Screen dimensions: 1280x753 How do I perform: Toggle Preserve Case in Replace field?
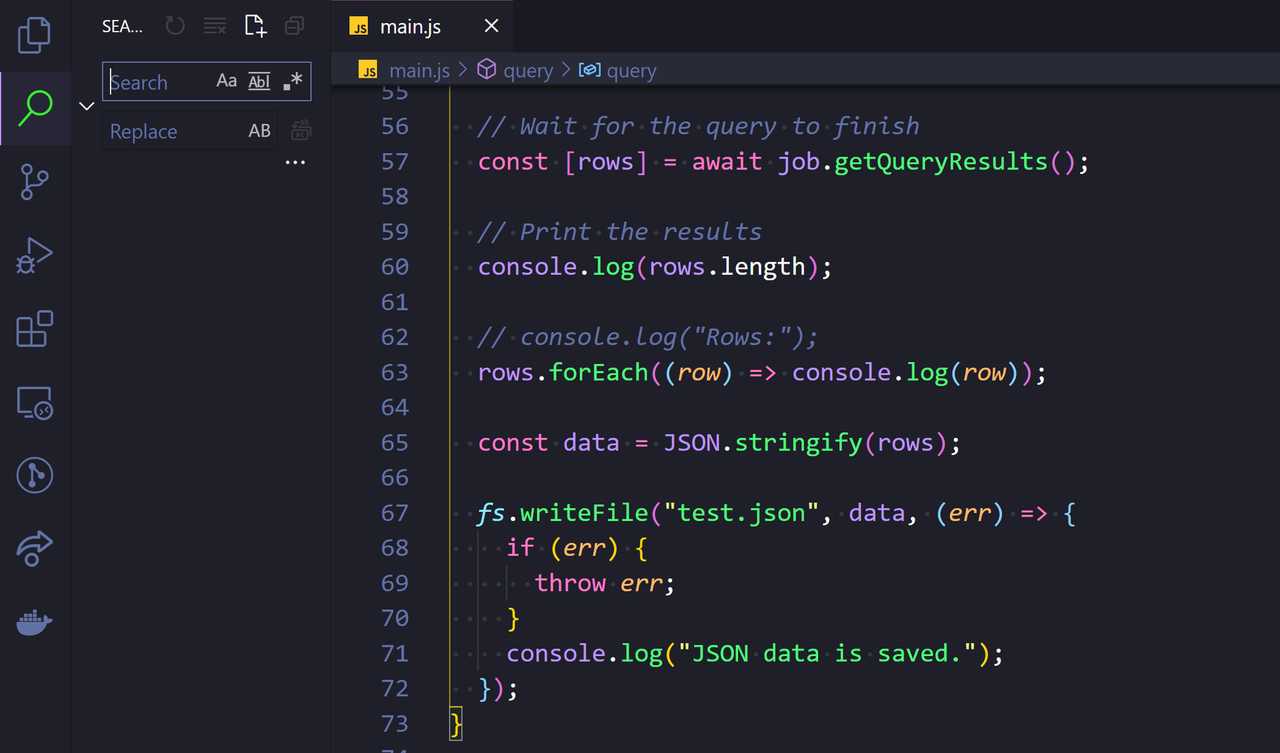(x=259, y=131)
